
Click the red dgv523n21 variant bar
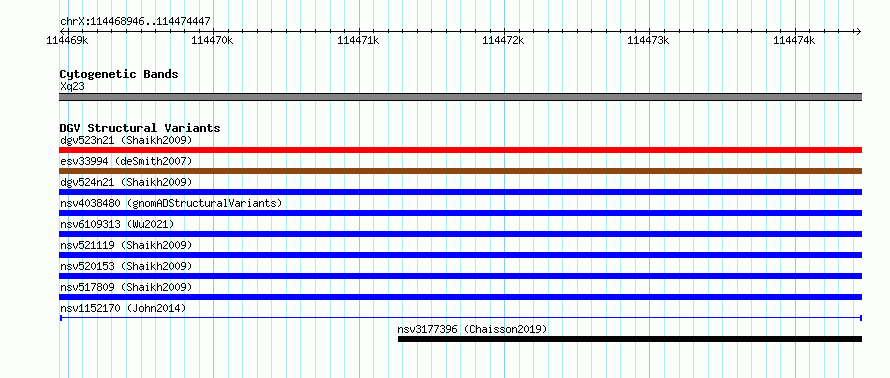460,150
